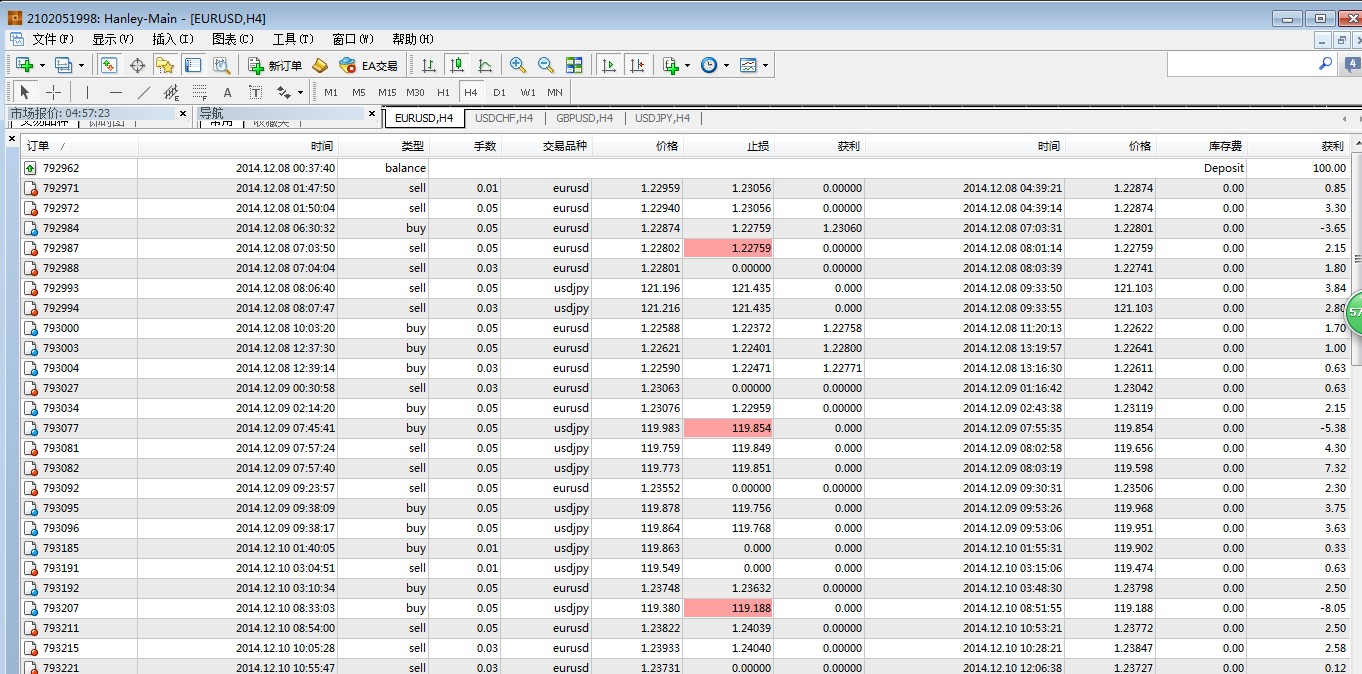Switch timeframe to D1

[x=499, y=92]
